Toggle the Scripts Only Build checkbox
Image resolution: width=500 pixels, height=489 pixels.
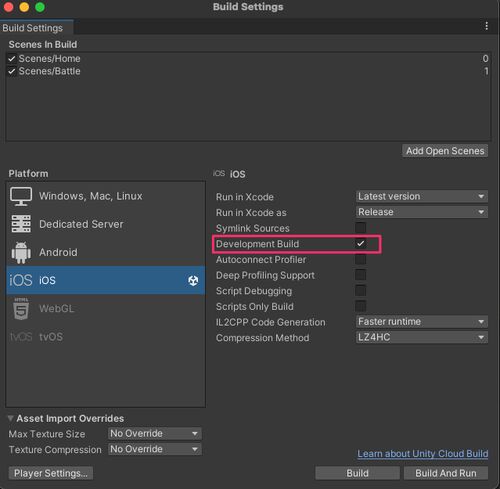[x=360, y=306]
